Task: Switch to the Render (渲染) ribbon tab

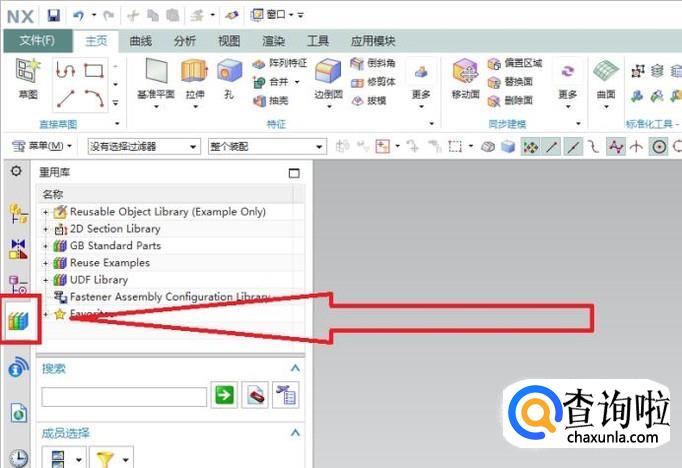Action: point(274,41)
